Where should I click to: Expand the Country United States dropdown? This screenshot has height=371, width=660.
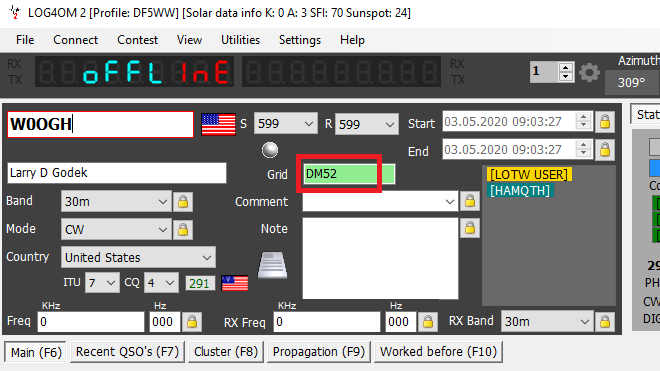(x=138, y=257)
